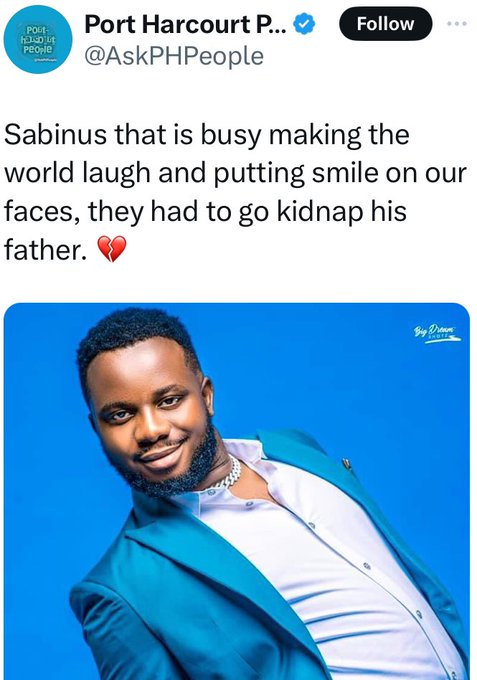
Task: Click the broken heart emoji
Action: pos(112,249)
